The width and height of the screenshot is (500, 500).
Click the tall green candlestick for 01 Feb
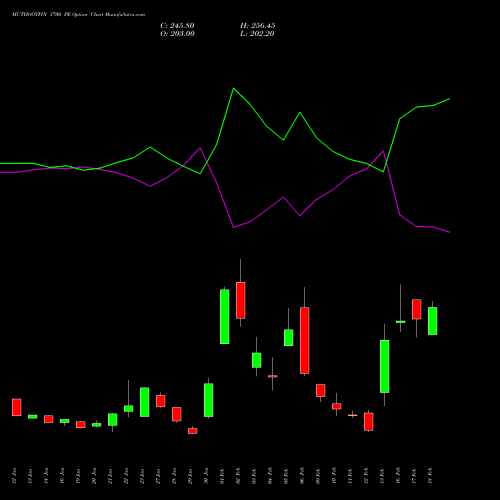tap(225, 316)
